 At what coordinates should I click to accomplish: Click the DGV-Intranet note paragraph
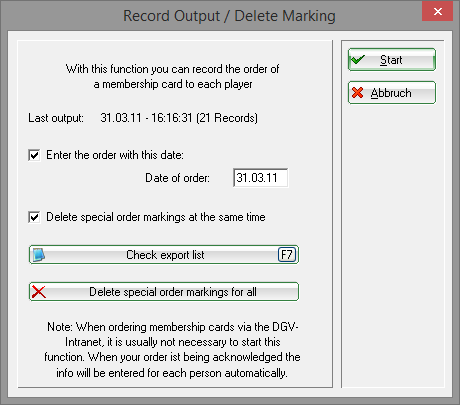[x=172, y=350]
